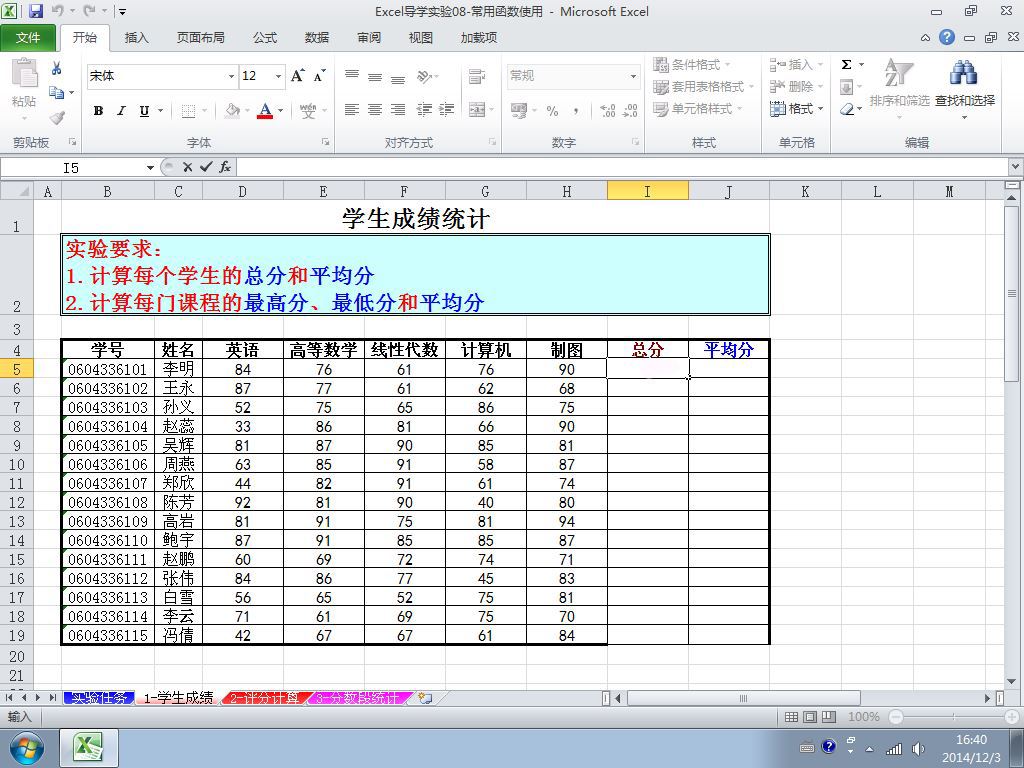
Task: Open Sort and Filter (排序和筛选)
Action: pyautogui.click(x=899, y=86)
